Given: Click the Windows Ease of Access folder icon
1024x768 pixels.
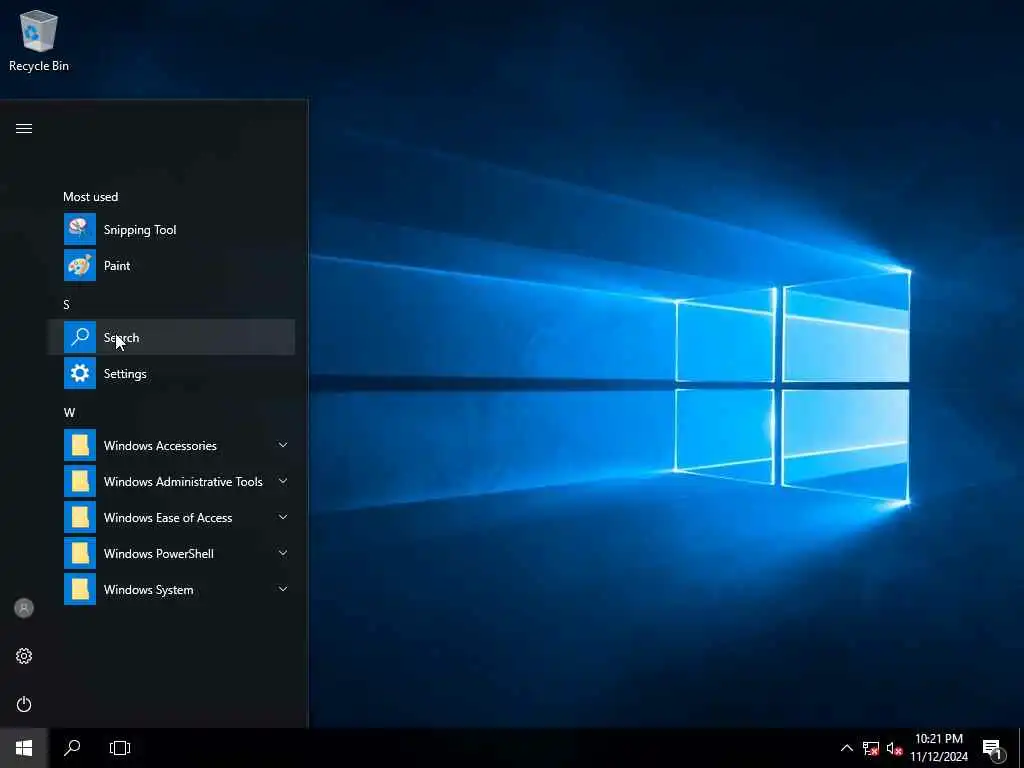Looking at the screenshot, I should [80, 517].
